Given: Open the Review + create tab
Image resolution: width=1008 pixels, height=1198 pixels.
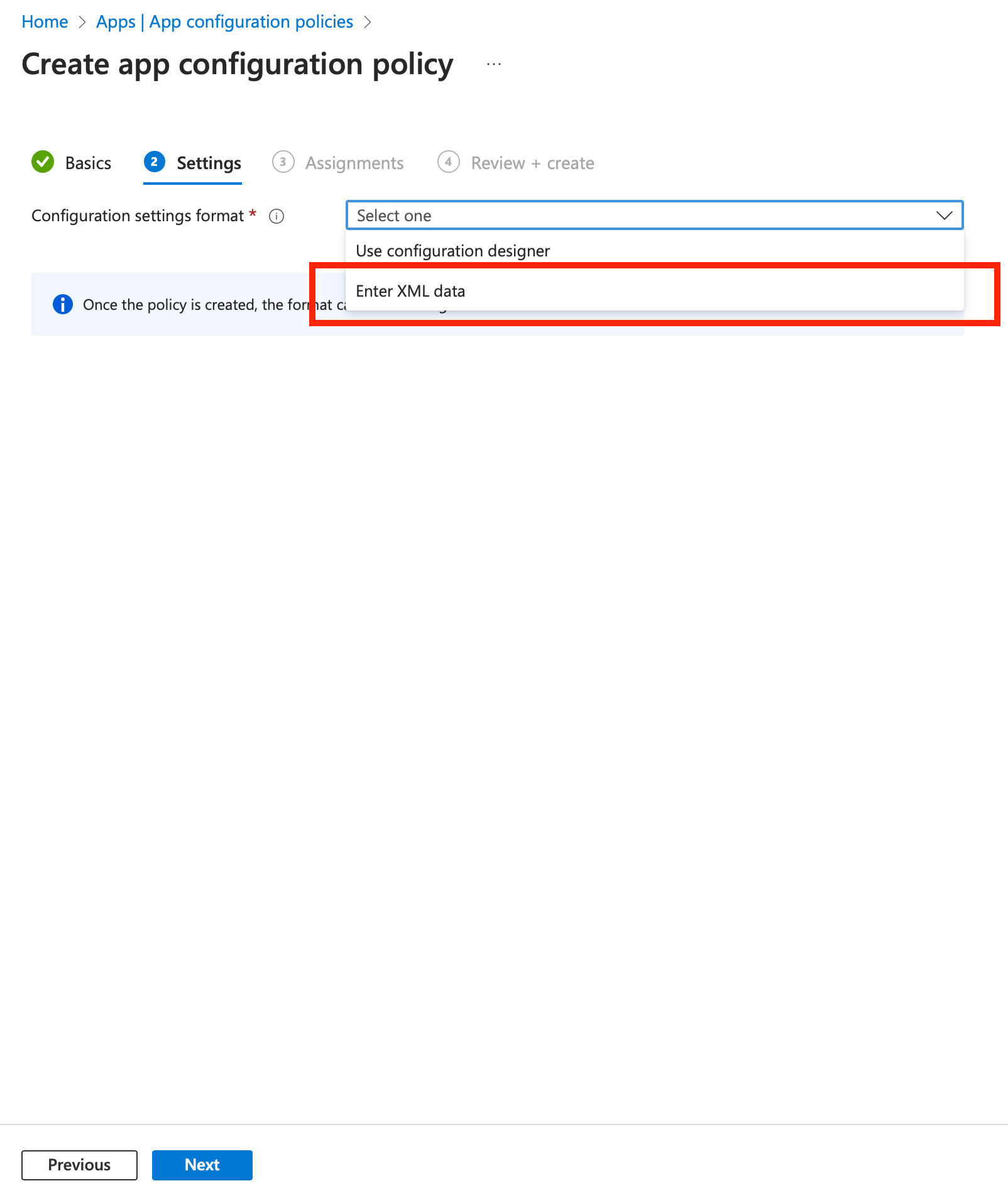Looking at the screenshot, I should click(x=532, y=163).
